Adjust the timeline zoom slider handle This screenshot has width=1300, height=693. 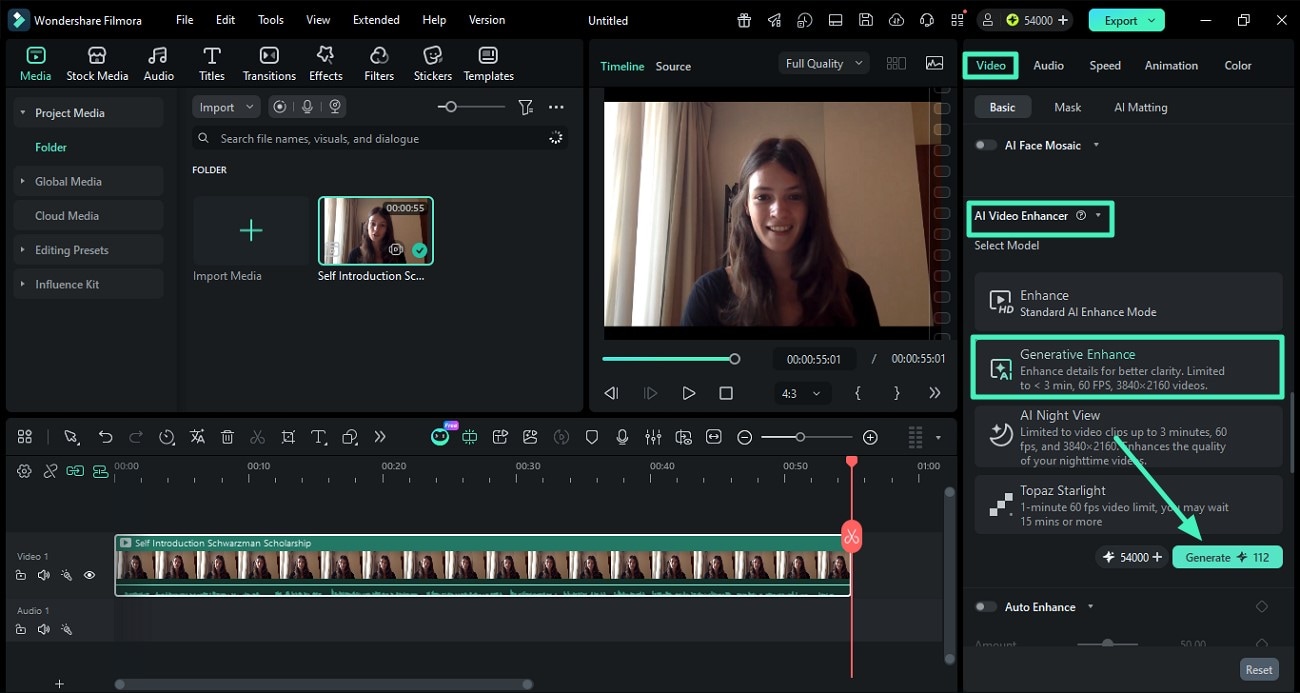(x=799, y=437)
